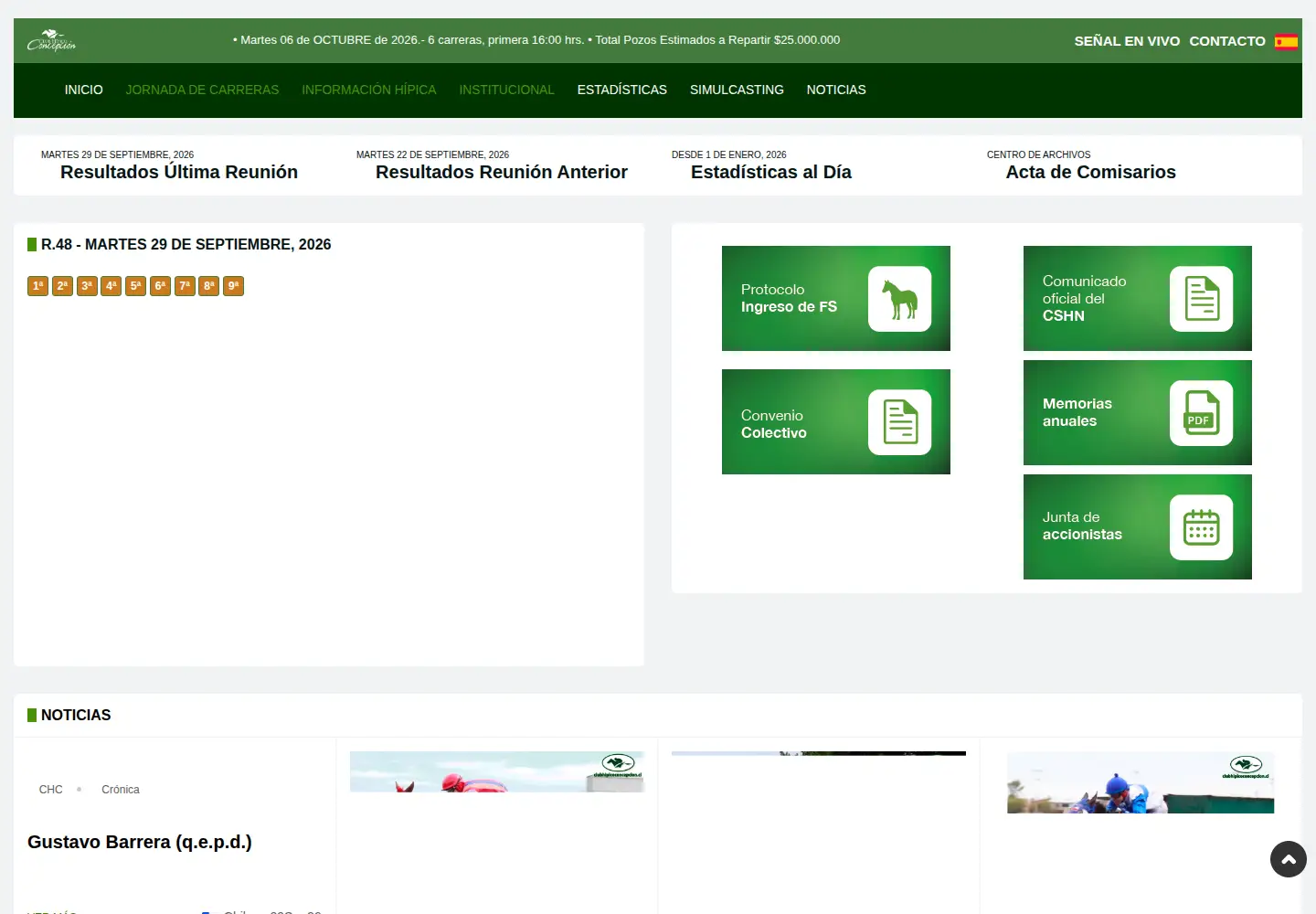Open the PDF icon on Memorias anuales

[1202, 413]
